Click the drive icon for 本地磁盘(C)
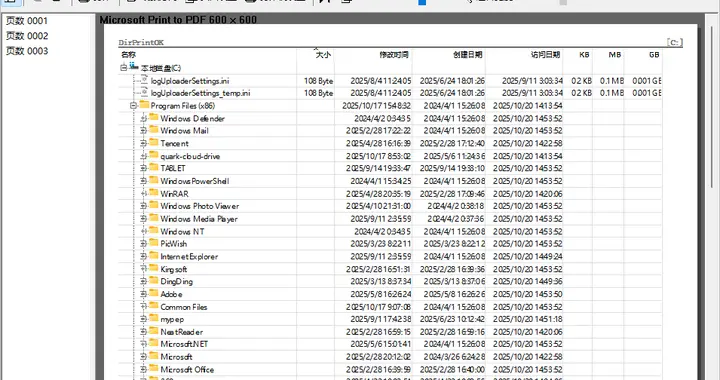Viewport: 720px width, 380px height. [x=134, y=67]
